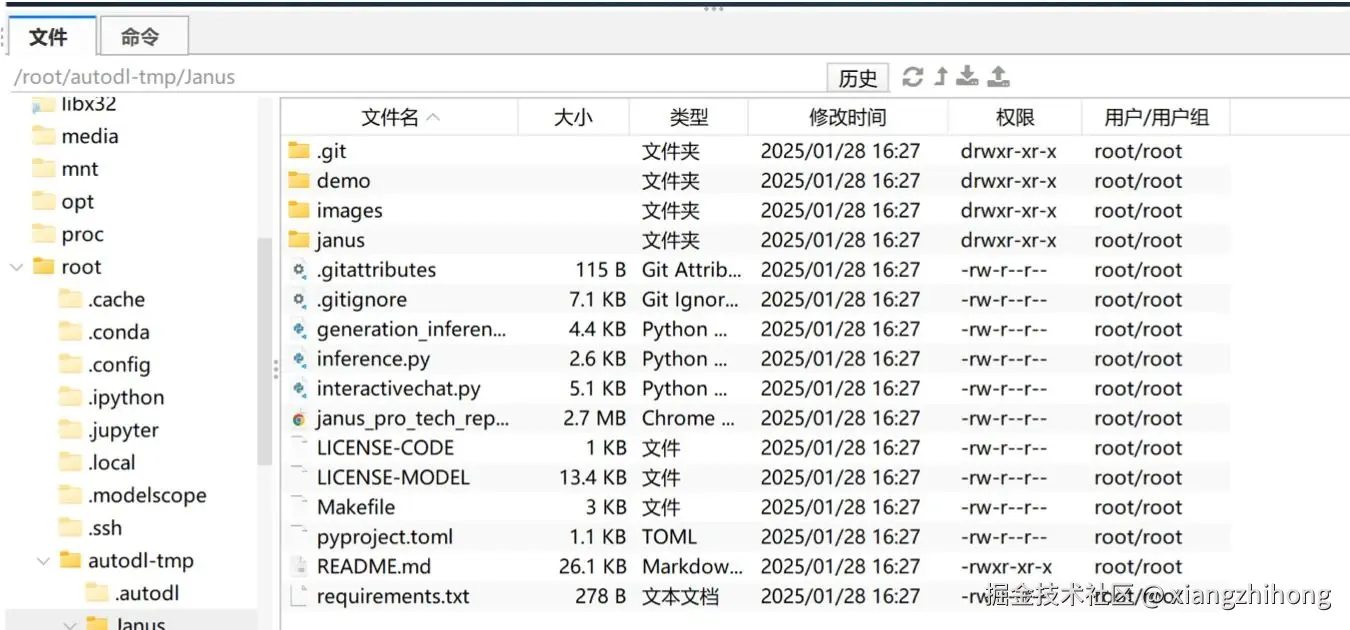Click the .cache folder icon in tree

70,299
